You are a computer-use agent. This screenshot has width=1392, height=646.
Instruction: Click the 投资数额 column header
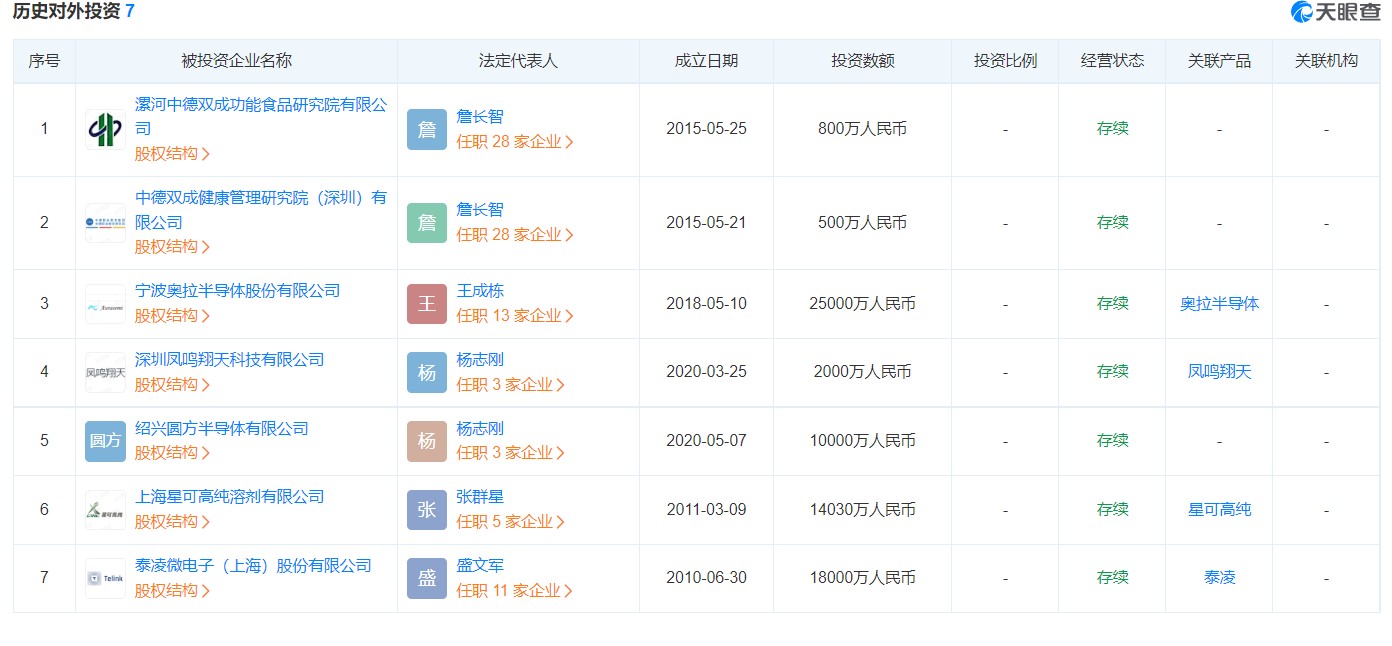(x=862, y=61)
